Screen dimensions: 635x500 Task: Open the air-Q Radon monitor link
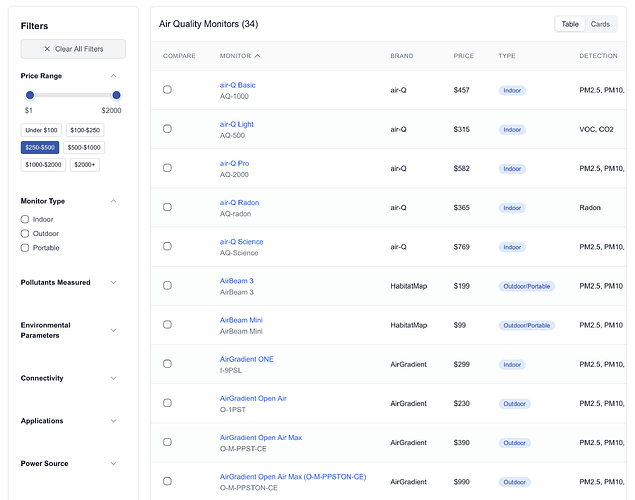pos(239,203)
